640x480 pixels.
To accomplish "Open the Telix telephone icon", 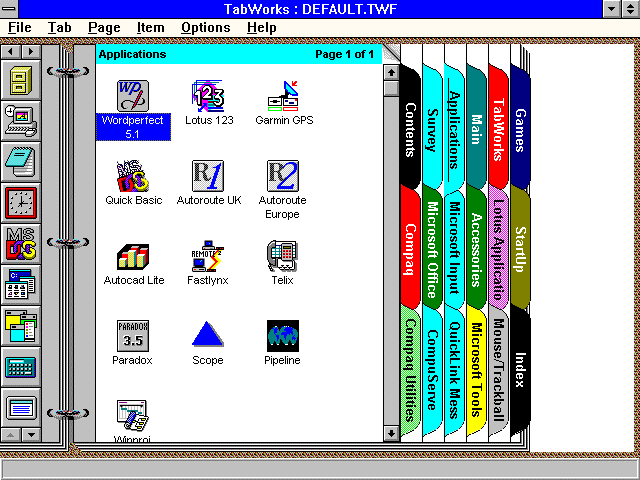I will 283,256.
